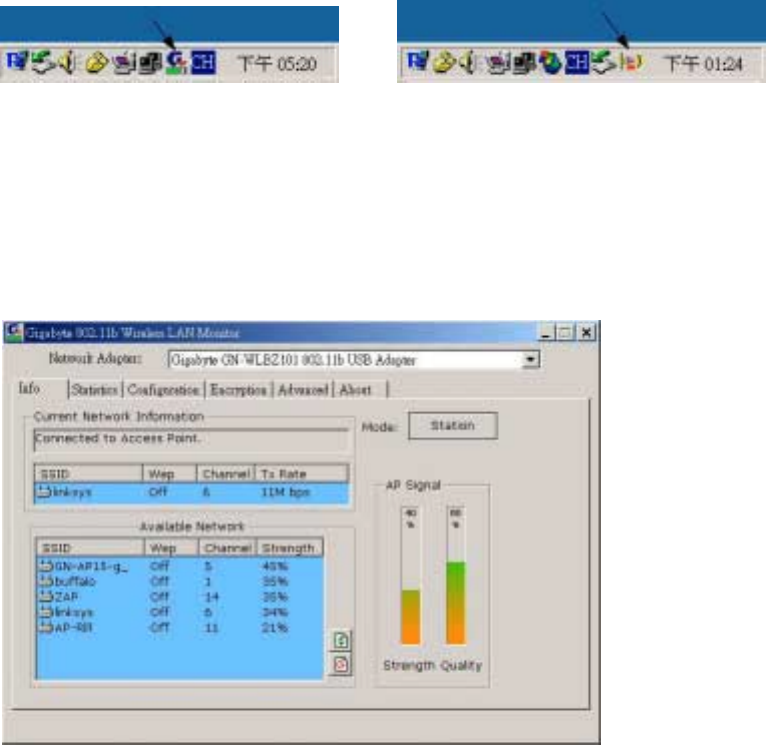The image size is (766, 745).
Task: Click Strength column header in Available Network
Action: (x=290, y=548)
